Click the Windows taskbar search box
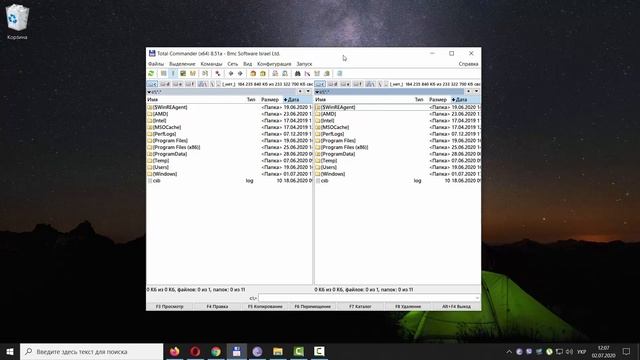The height and width of the screenshot is (360, 640). coord(91,351)
